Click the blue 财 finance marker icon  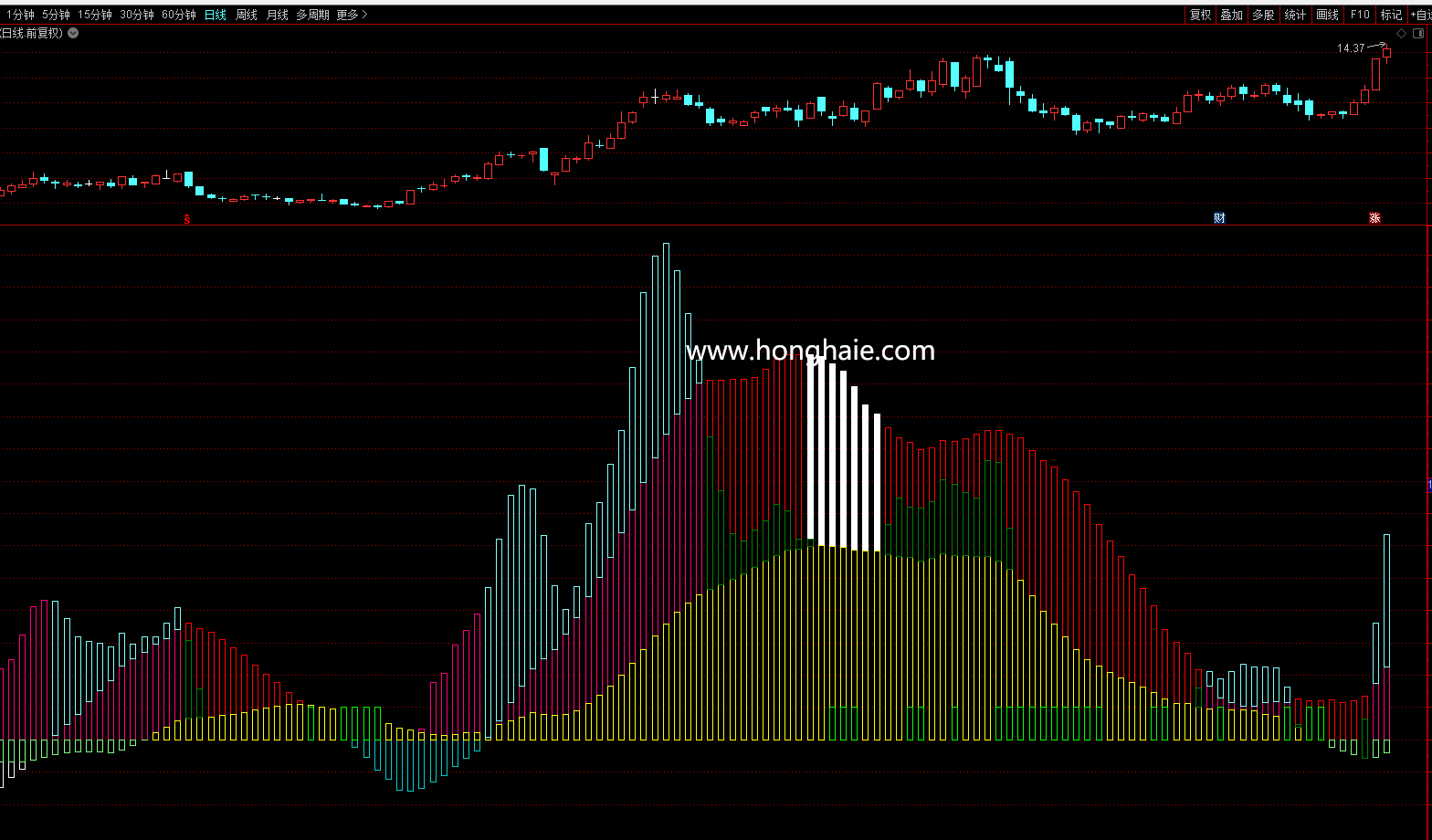click(1219, 217)
